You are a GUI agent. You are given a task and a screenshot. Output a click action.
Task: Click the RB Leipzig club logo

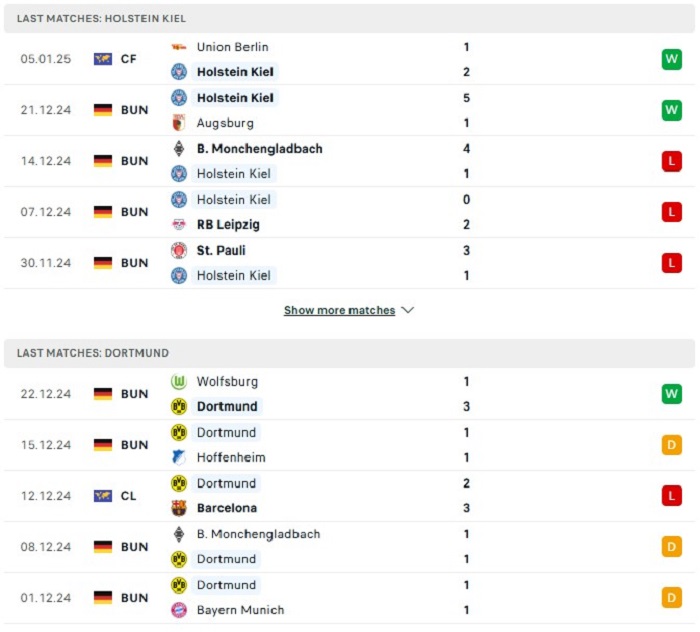(179, 225)
